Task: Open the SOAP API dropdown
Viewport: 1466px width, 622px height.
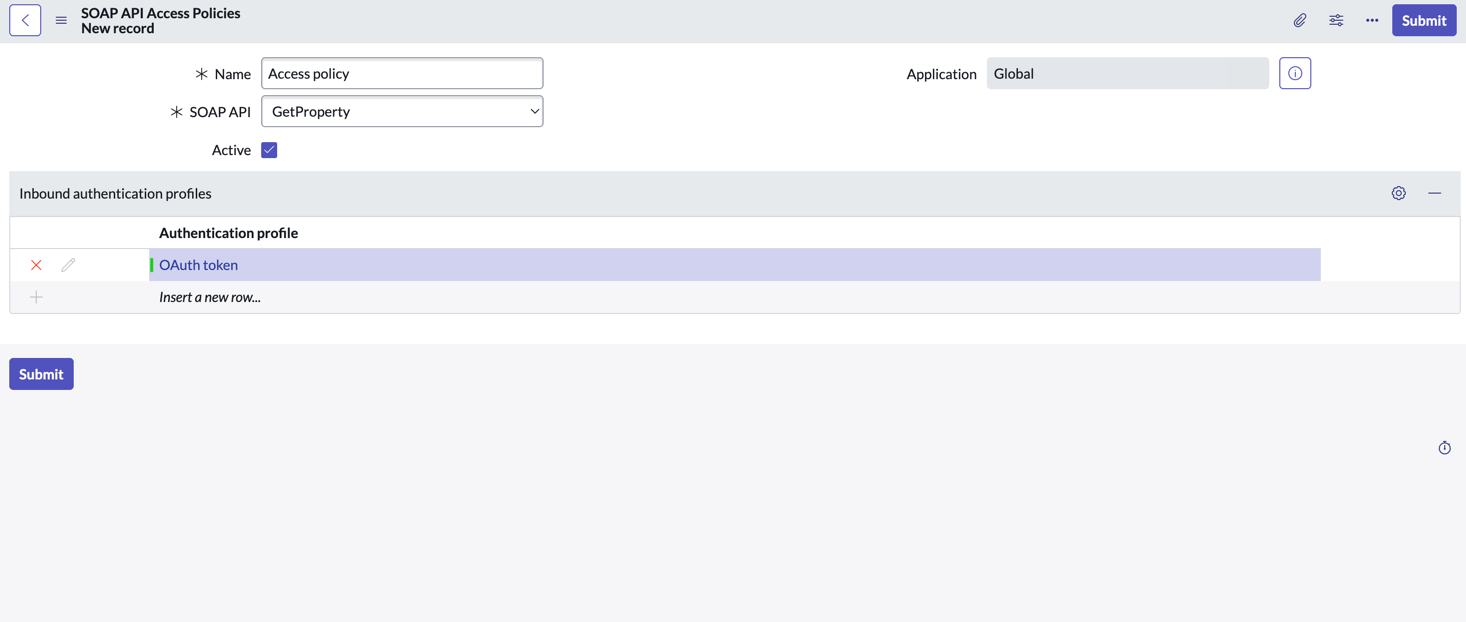Action: click(x=402, y=111)
